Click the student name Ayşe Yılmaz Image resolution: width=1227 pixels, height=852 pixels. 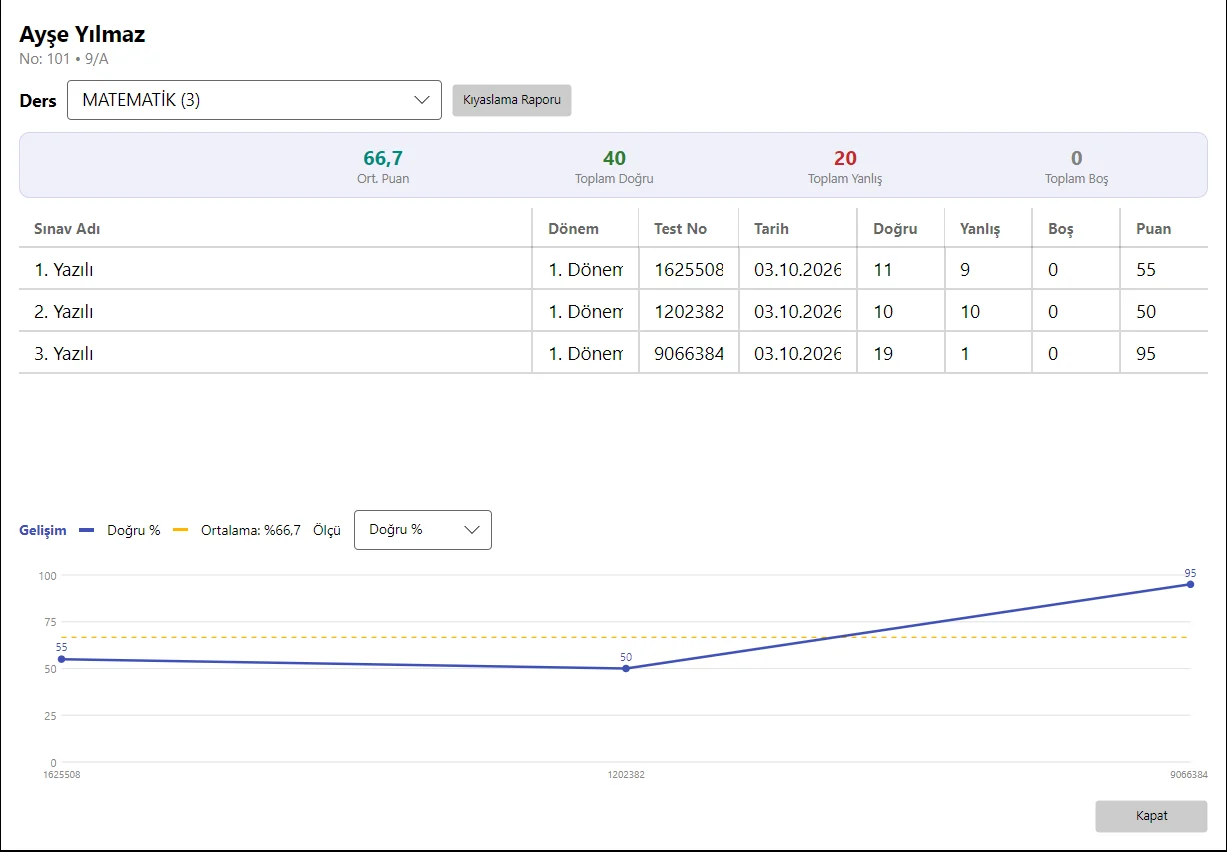pos(82,34)
